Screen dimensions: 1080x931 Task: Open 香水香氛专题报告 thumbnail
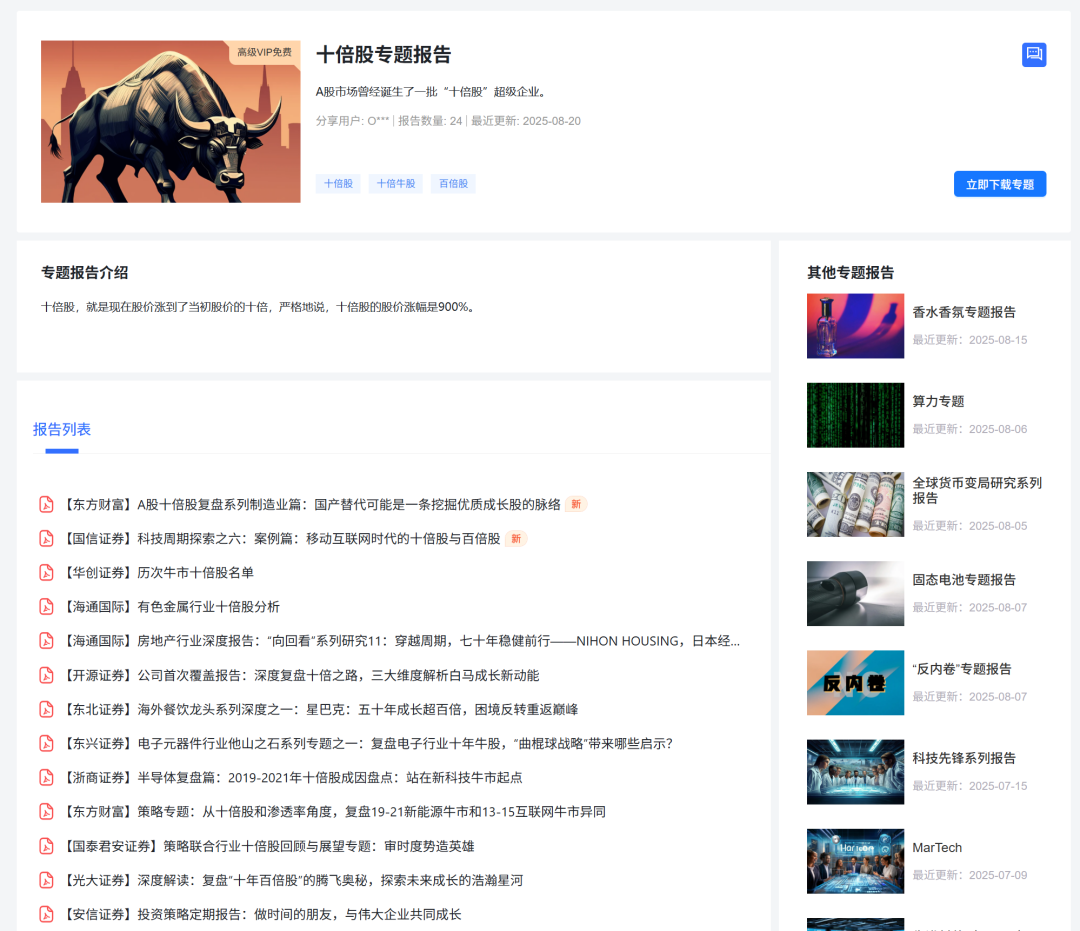855,326
